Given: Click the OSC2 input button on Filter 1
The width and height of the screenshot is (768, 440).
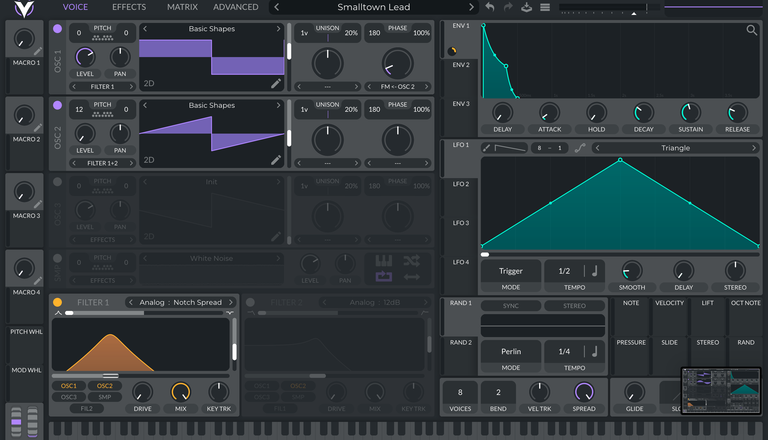Looking at the screenshot, I should [x=104, y=386].
